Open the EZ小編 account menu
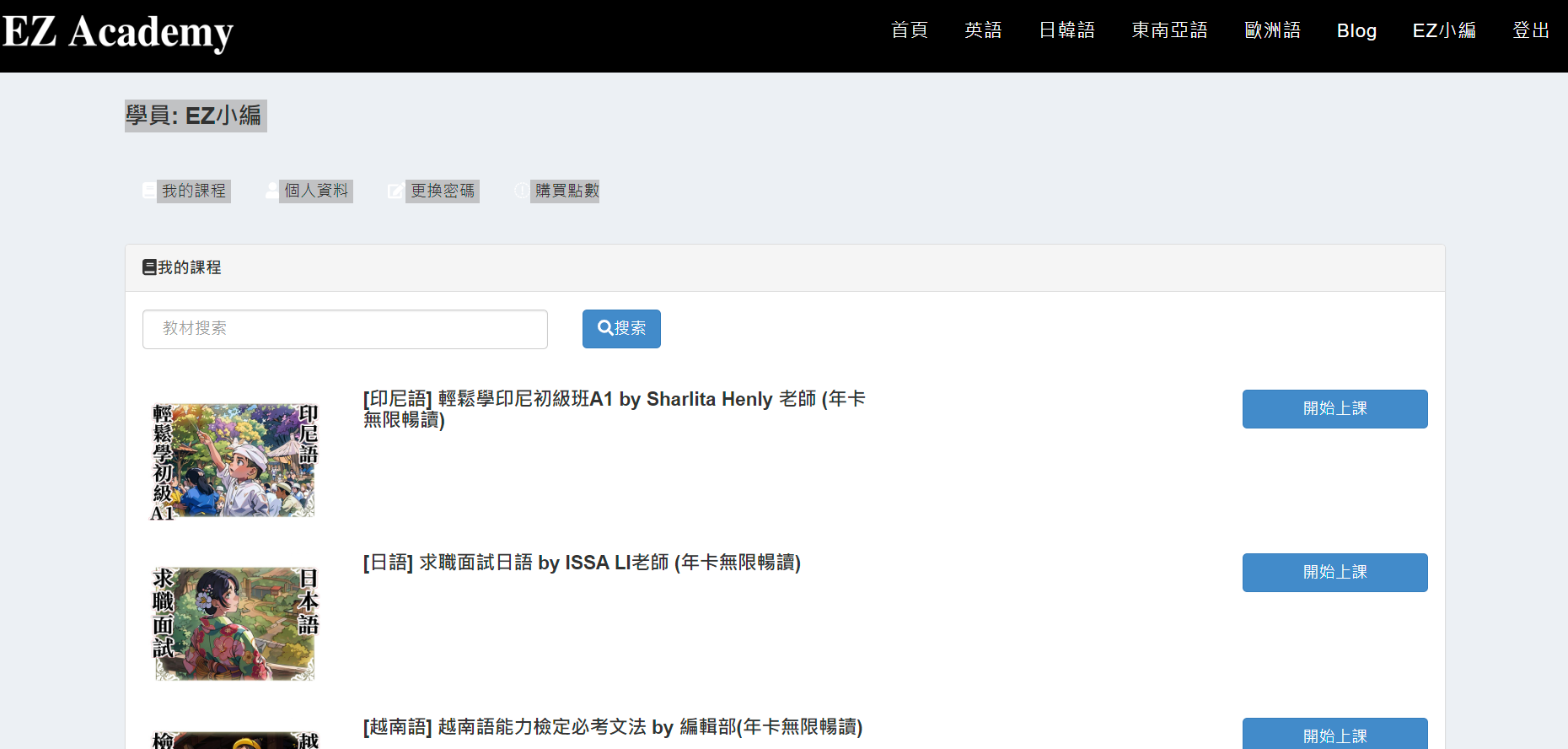Image resolution: width=1568 pixels, height=749 pixels. click(x=1444, y=30)
